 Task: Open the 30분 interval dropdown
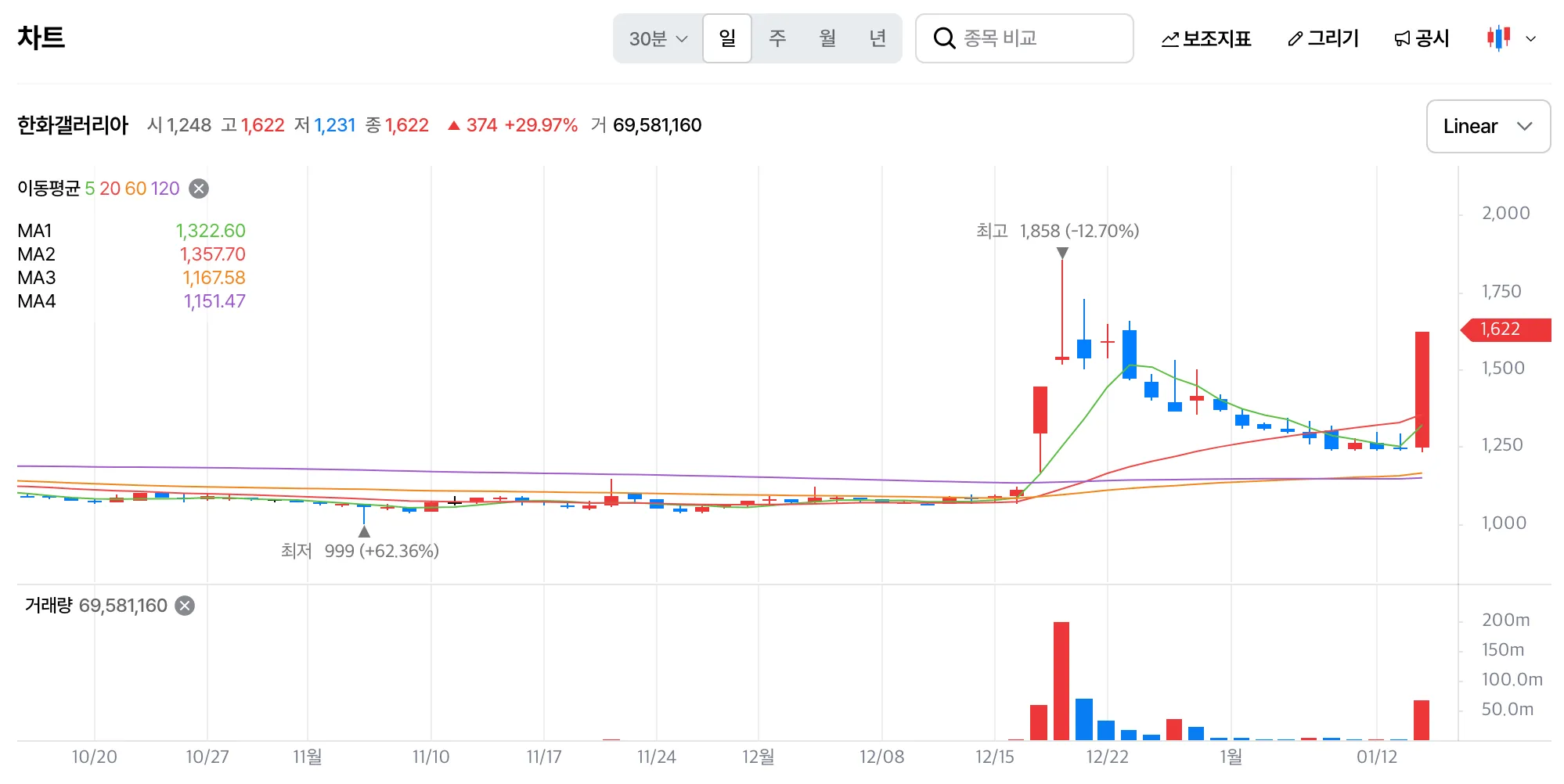pos(656,38)
